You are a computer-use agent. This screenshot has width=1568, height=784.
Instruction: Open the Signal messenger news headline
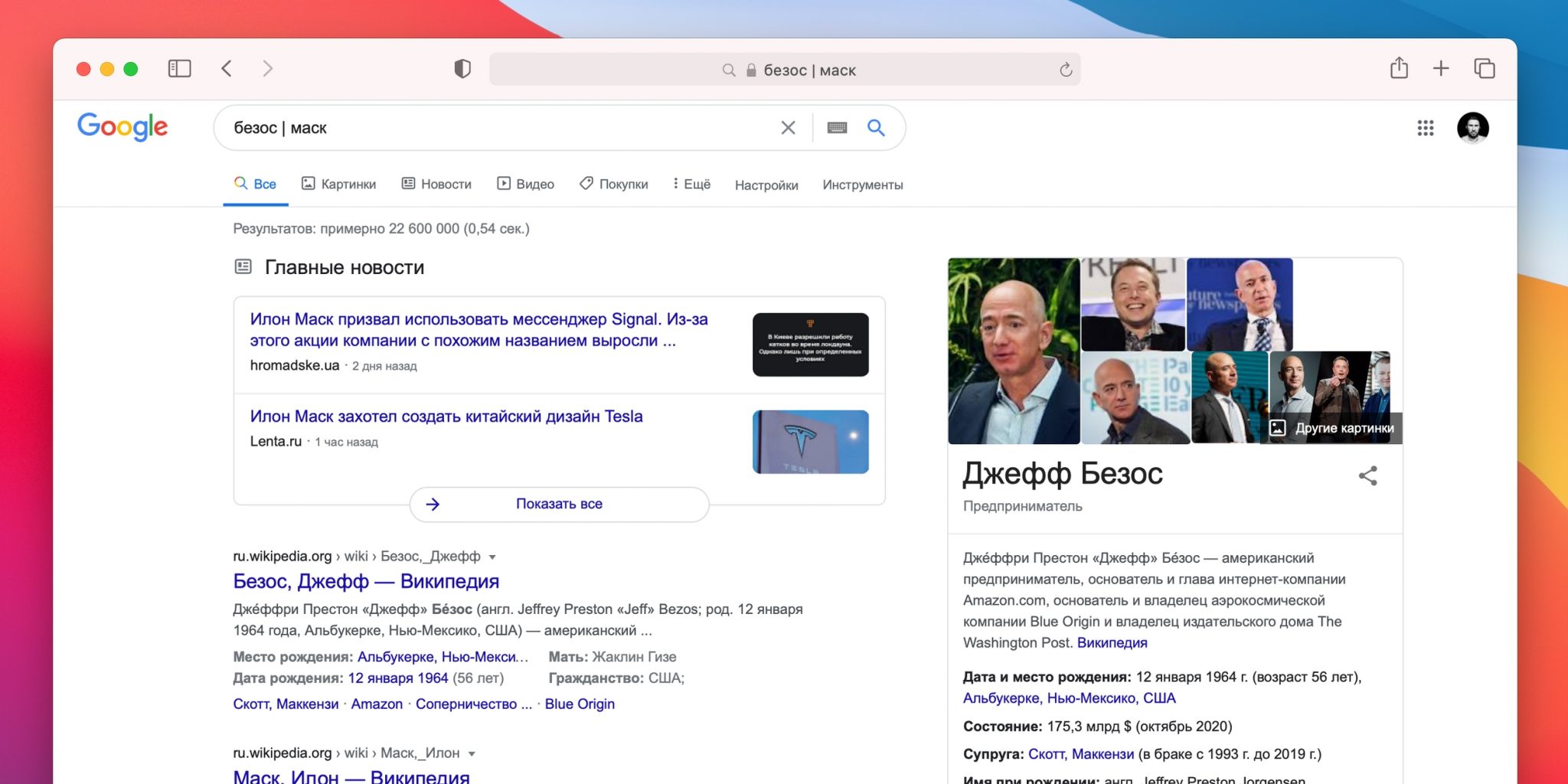(479, 330)
